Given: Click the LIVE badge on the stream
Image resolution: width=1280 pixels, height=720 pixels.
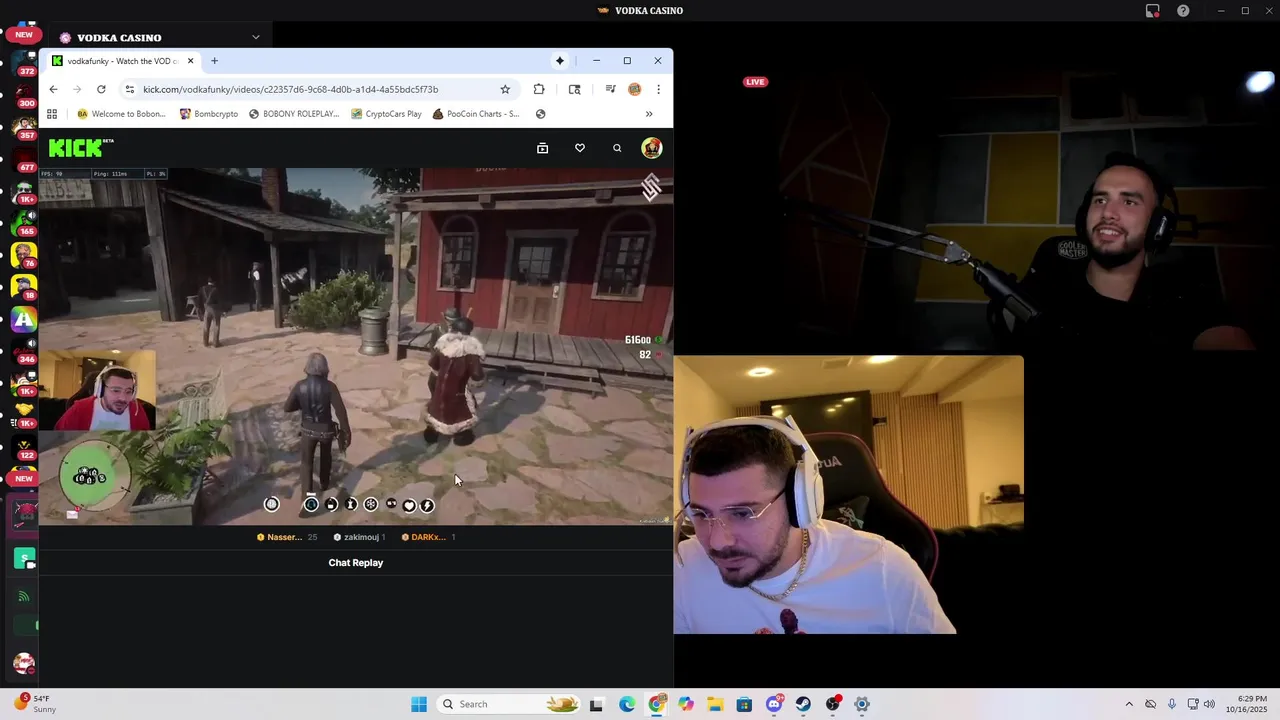Looking at the screenshot, I should coord(755,82).
